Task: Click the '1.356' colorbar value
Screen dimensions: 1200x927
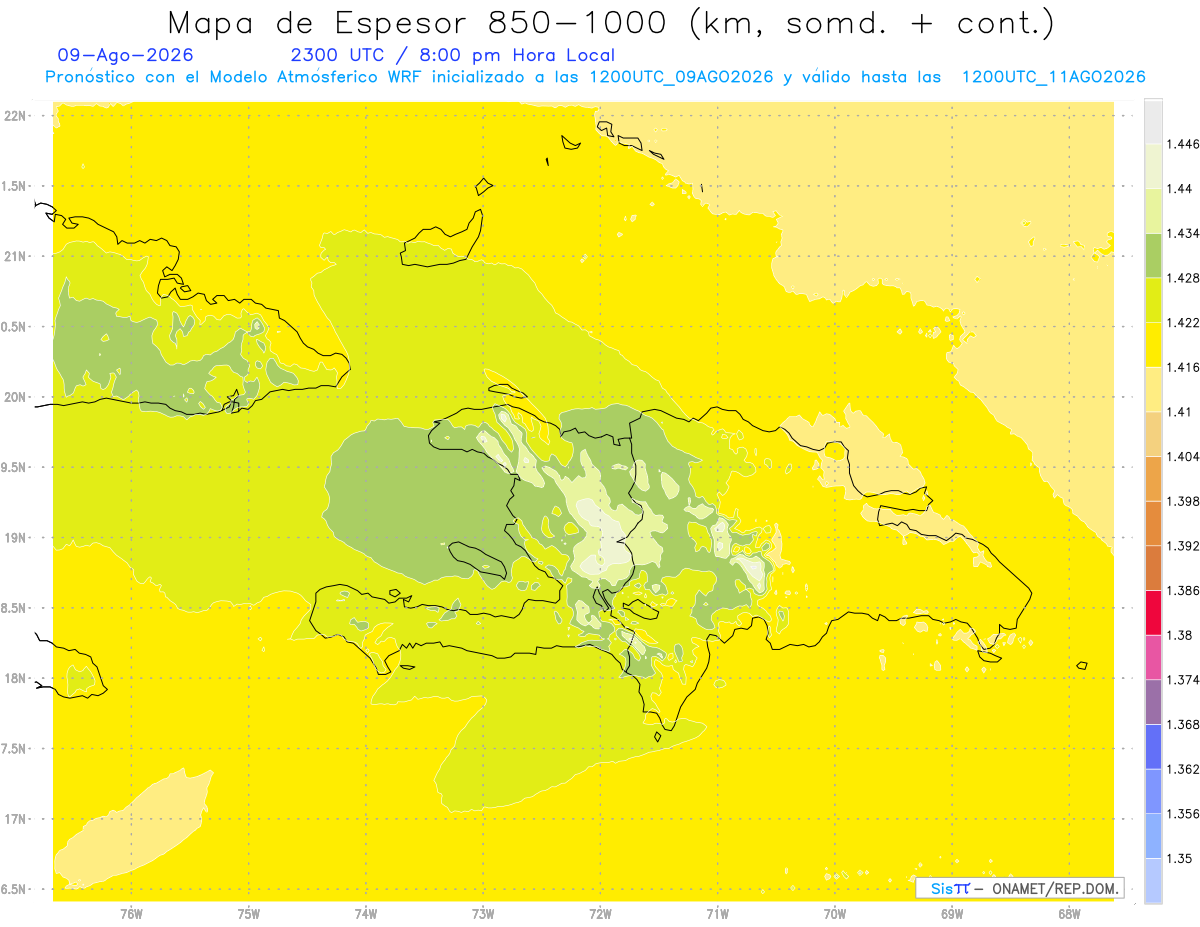Action: click(x=1182, y=814)
